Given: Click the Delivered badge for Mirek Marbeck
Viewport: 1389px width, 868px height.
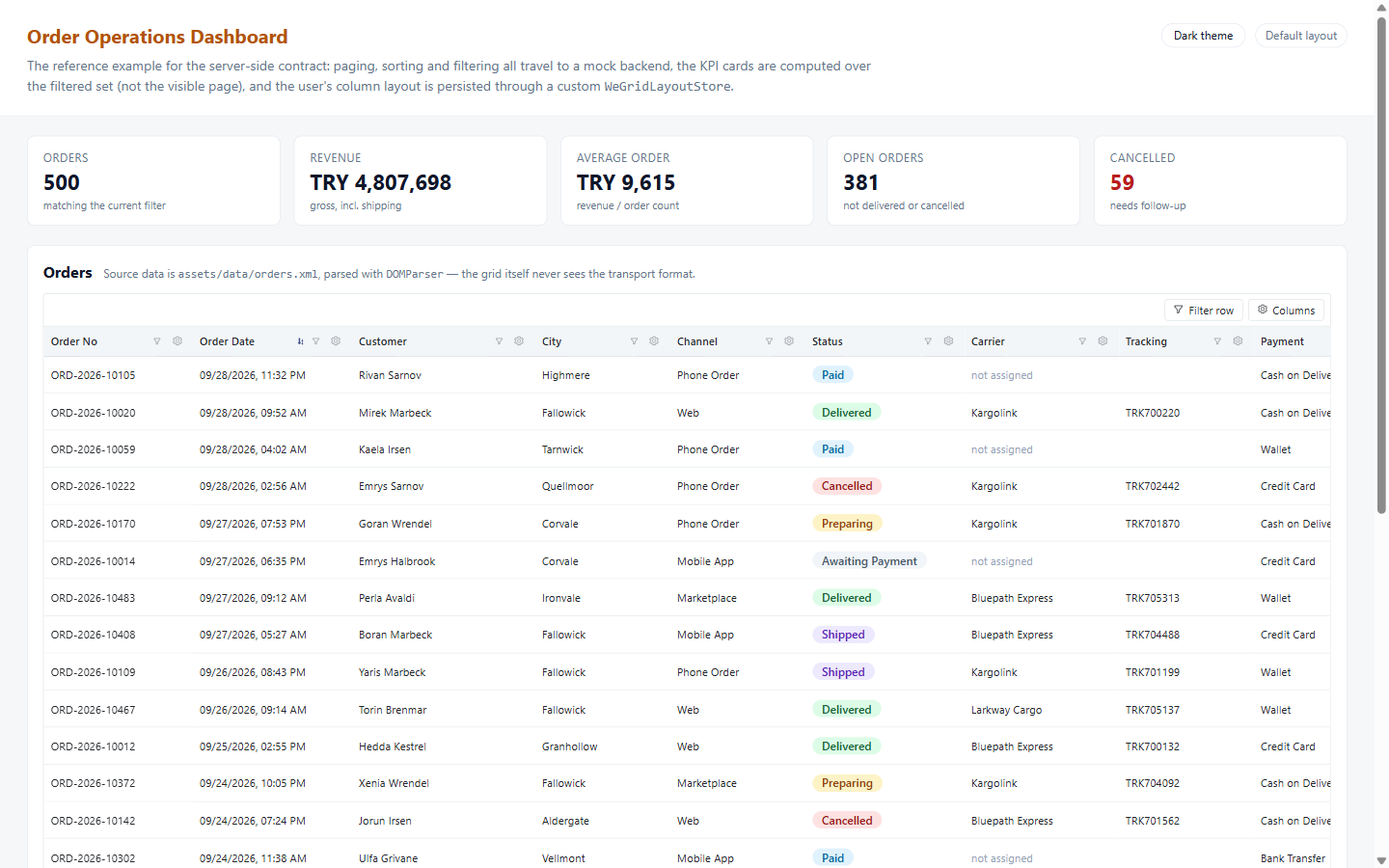Looking at the screenshot, I should tap(847, 413).
